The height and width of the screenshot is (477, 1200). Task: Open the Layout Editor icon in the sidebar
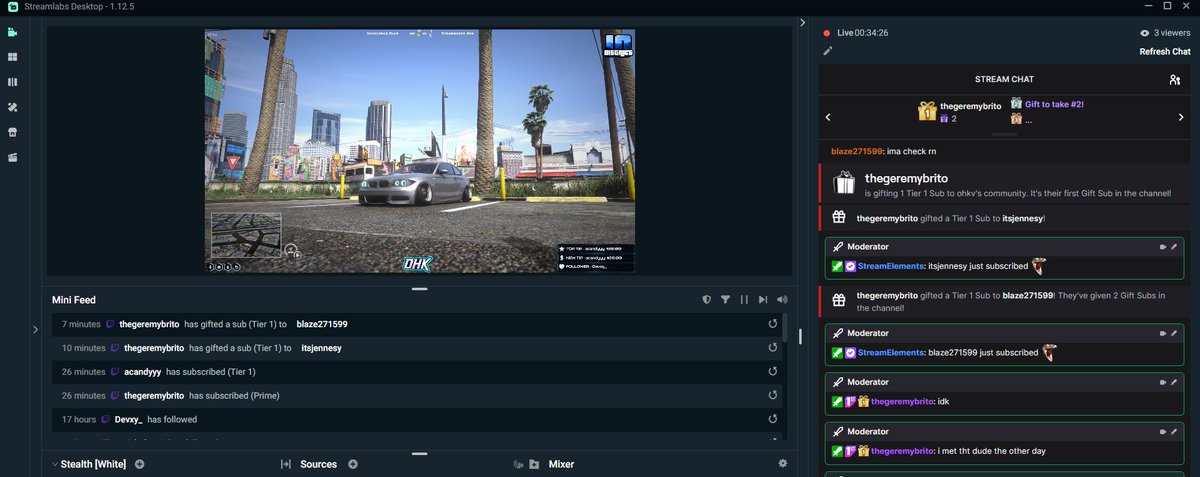pyautogui.click(x=13, y=57)
